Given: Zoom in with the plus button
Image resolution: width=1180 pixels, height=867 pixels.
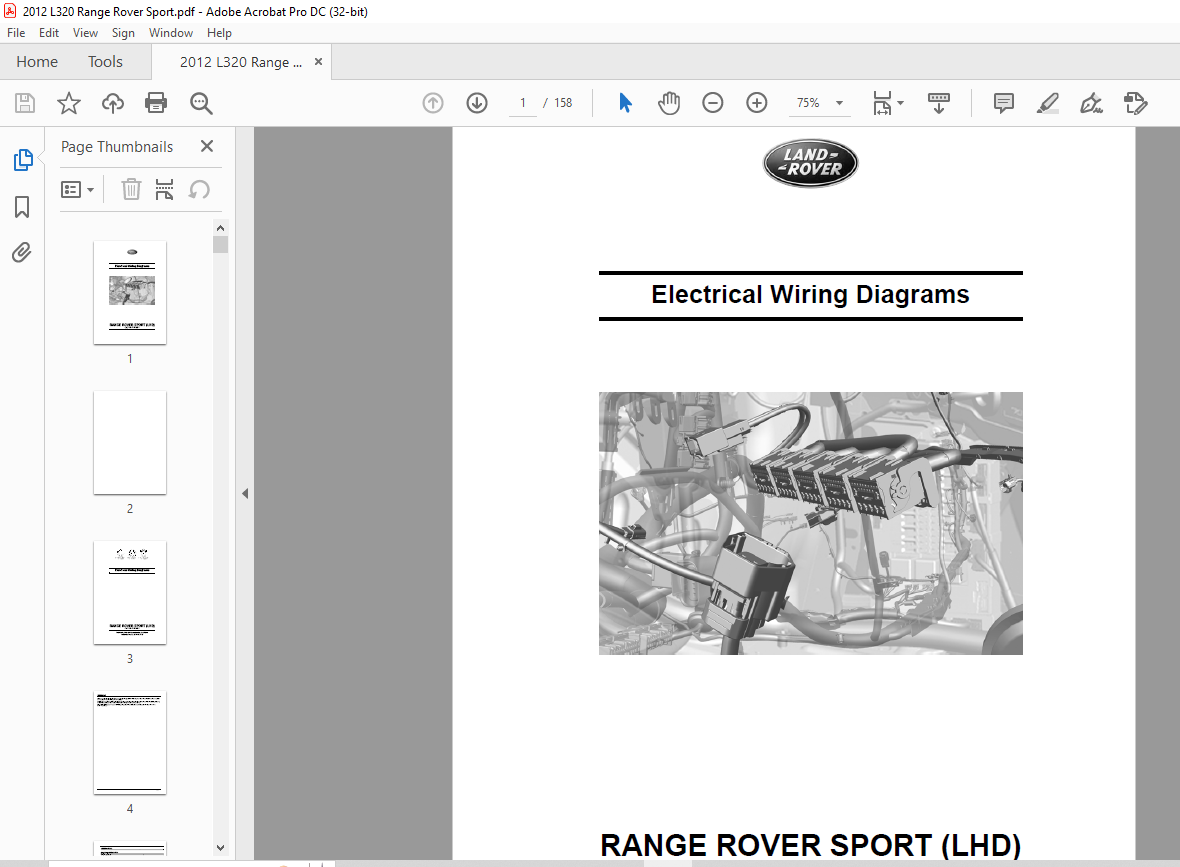Looking at the screenshot, I should point(756,102).
